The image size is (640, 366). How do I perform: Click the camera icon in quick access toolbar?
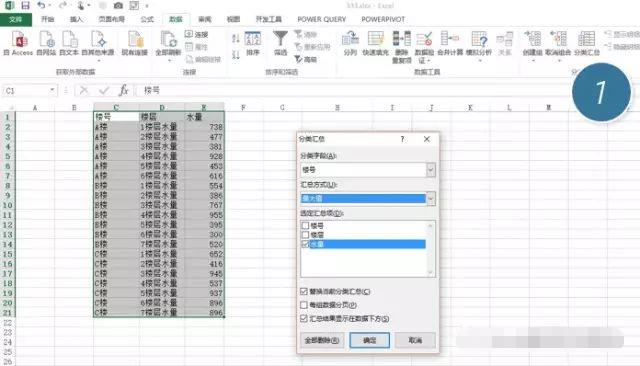coord(118,6)
